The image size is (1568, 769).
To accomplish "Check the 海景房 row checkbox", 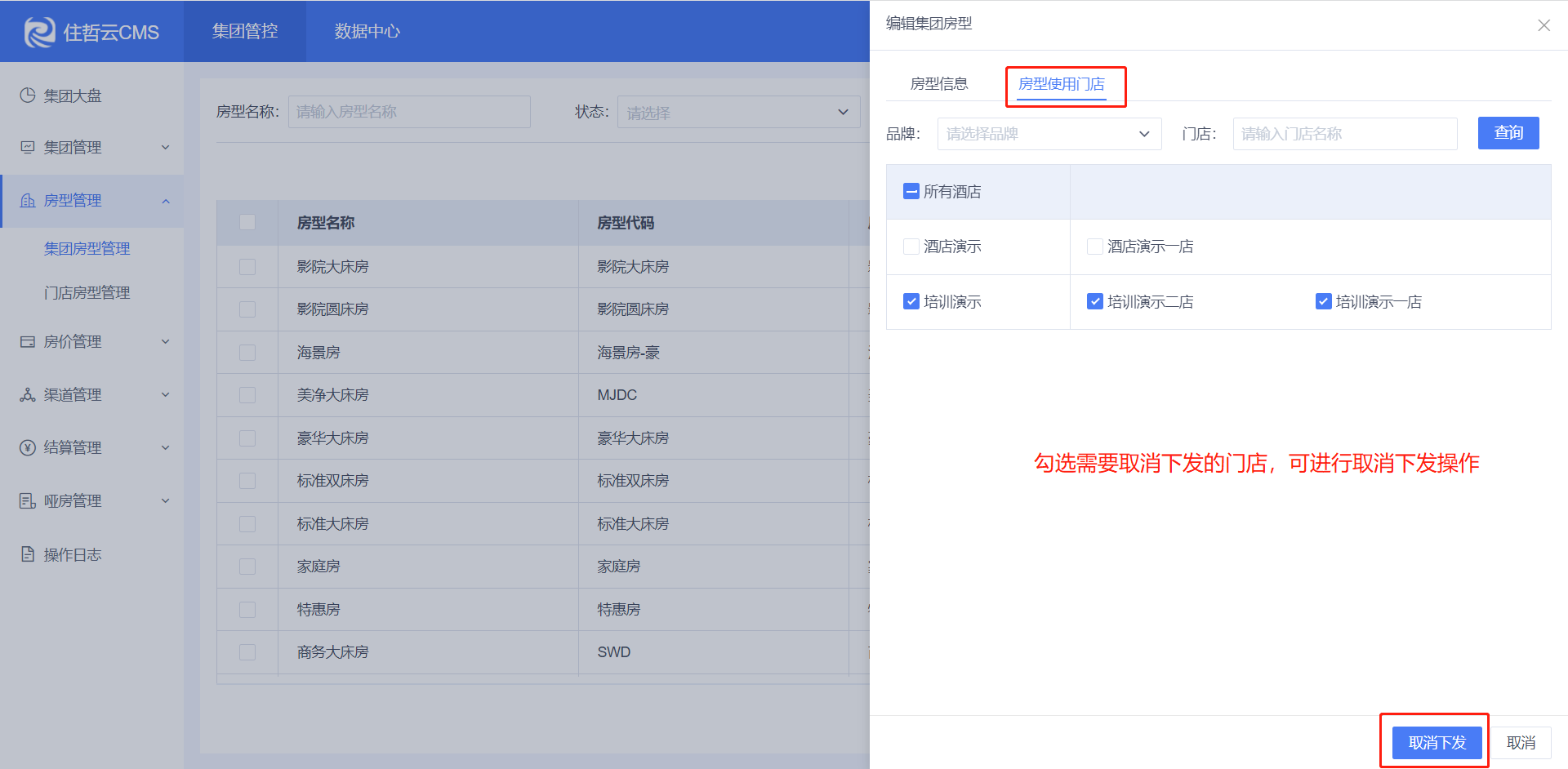I will [247, 353].
